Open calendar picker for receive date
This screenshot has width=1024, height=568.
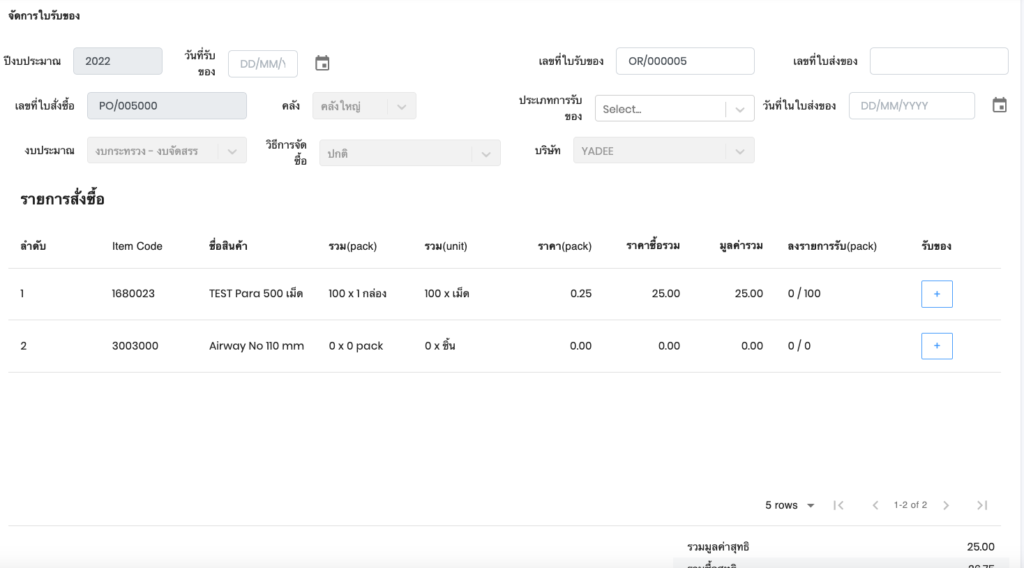pyautogui.click(x=322, y=63)
